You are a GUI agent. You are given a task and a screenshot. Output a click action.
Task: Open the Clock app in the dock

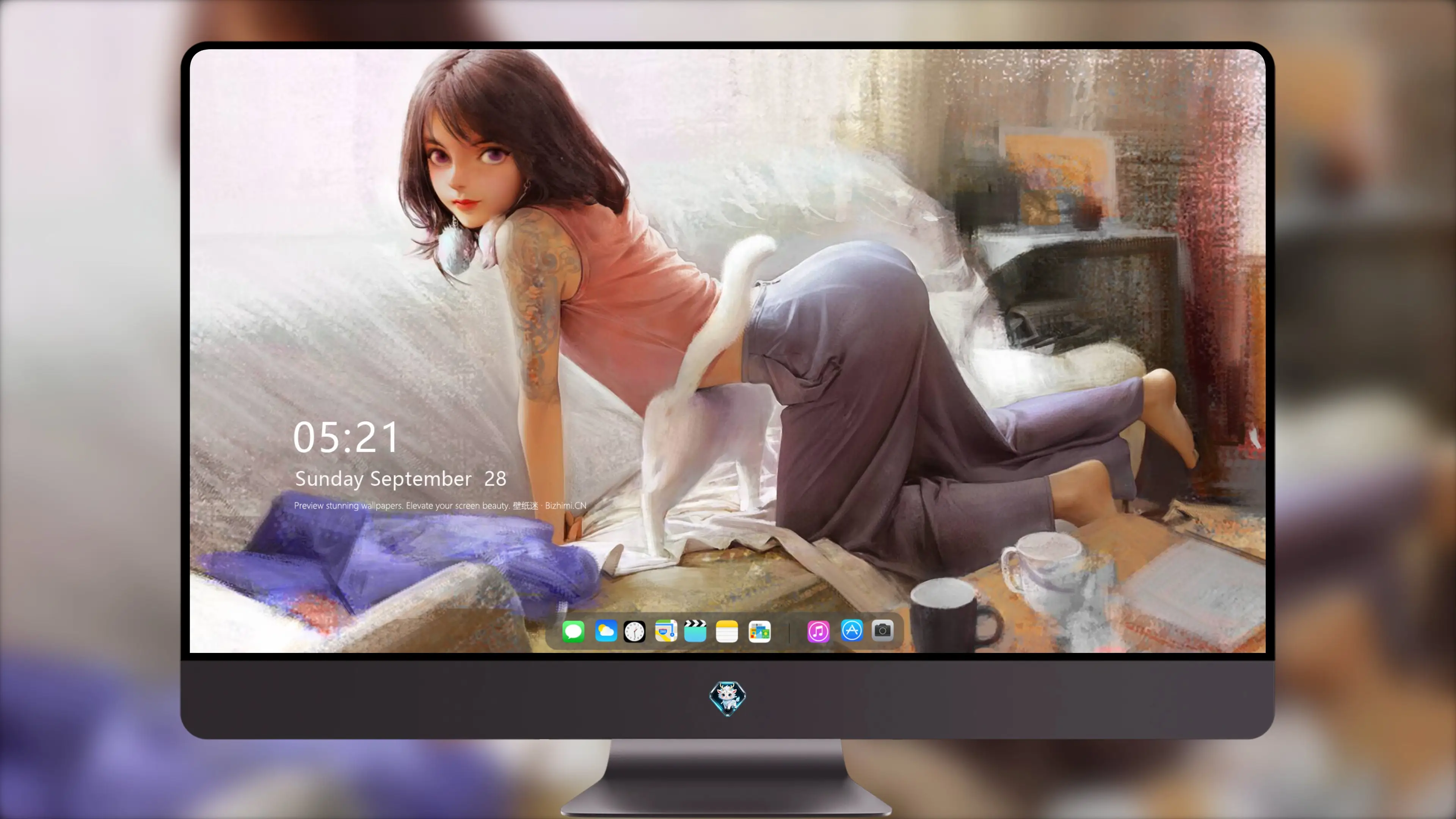[634, 631]
